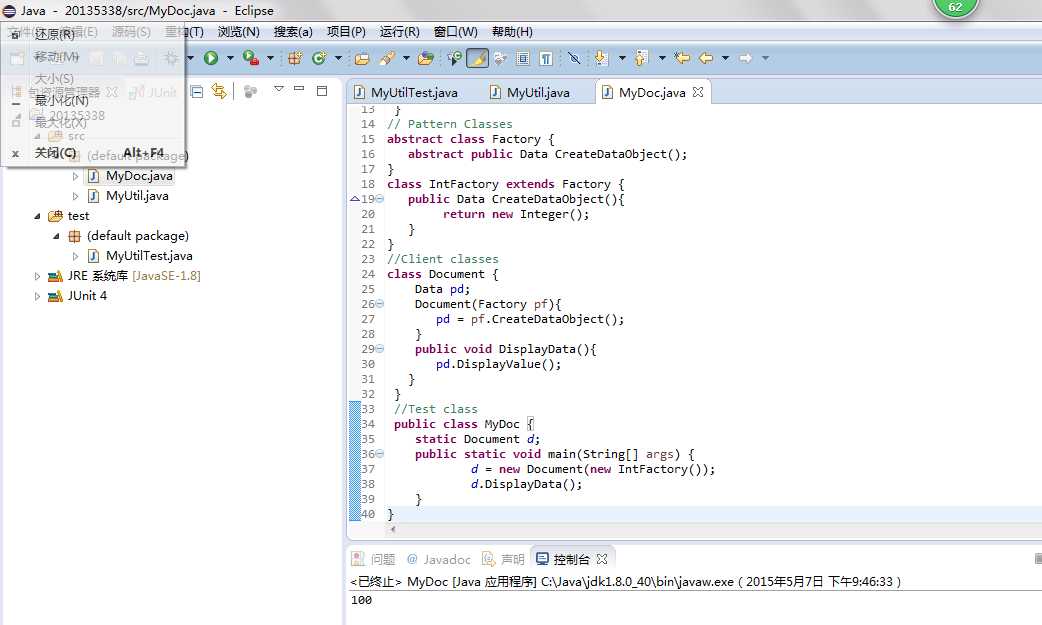The height and width of the screenshot is (625, 1042).
Task: Toggle Mark Occurrences highlighter button
Action: (x=477, y=59)
